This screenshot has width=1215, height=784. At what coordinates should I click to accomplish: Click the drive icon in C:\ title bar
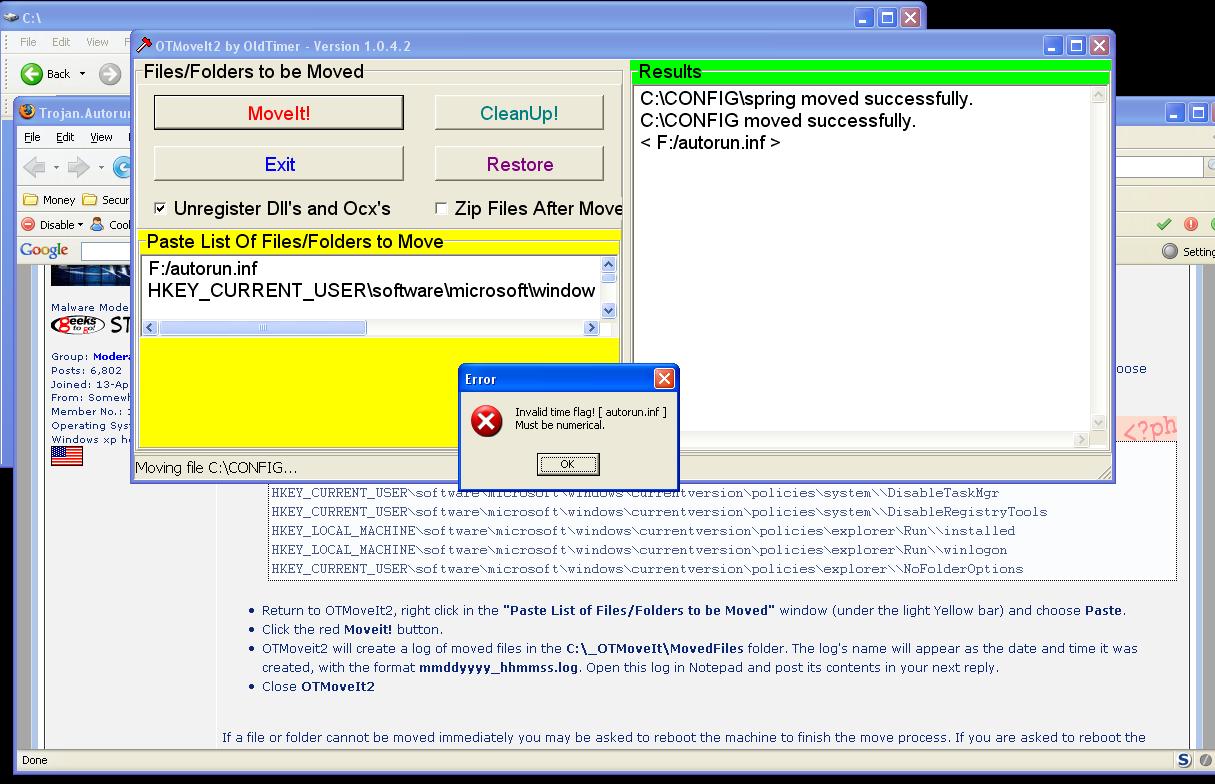point(11,18)
